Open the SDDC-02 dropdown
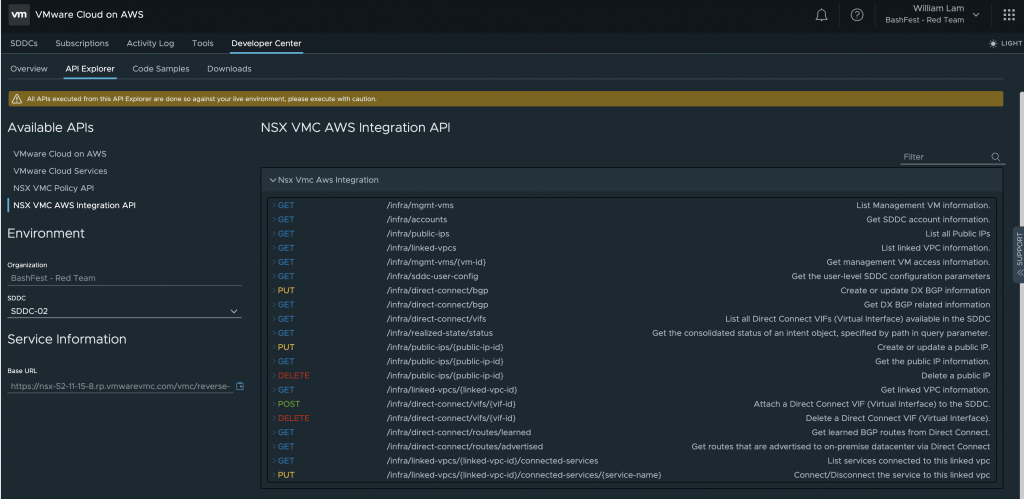Screen dimensions: 1024x499 click(x=124, y=312)
